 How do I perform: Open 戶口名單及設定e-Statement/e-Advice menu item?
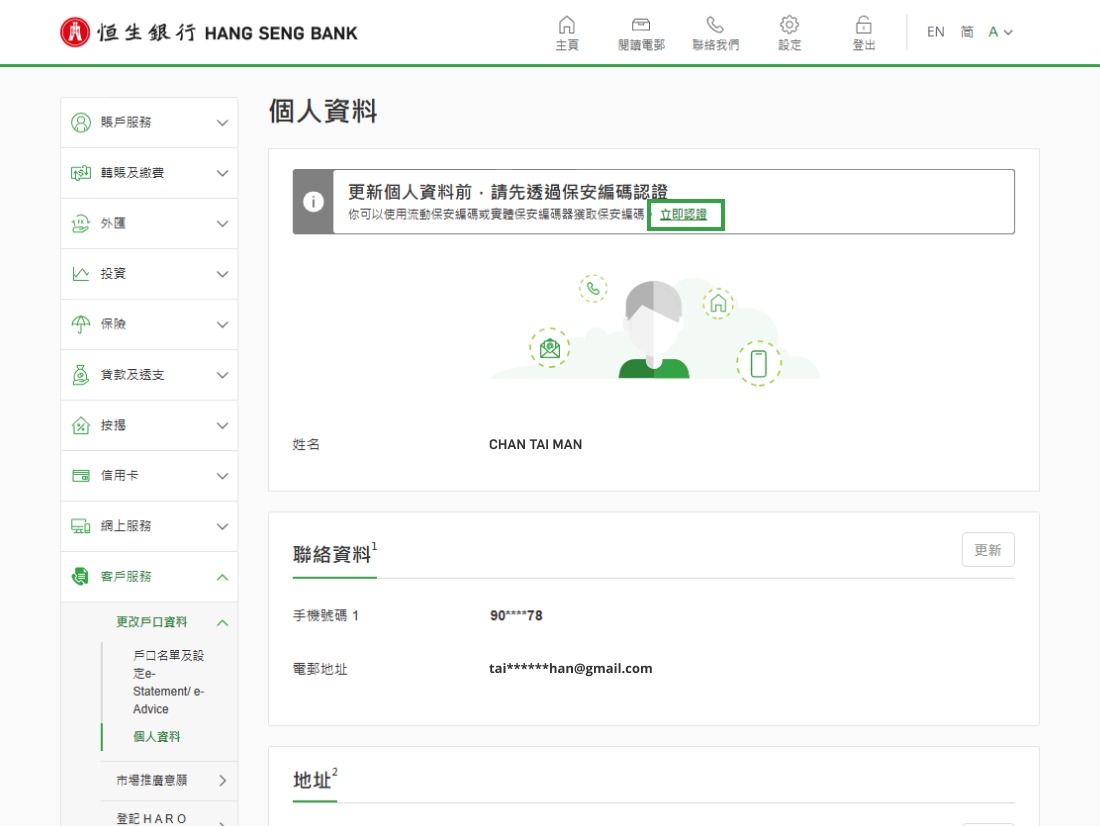[168, 682]
